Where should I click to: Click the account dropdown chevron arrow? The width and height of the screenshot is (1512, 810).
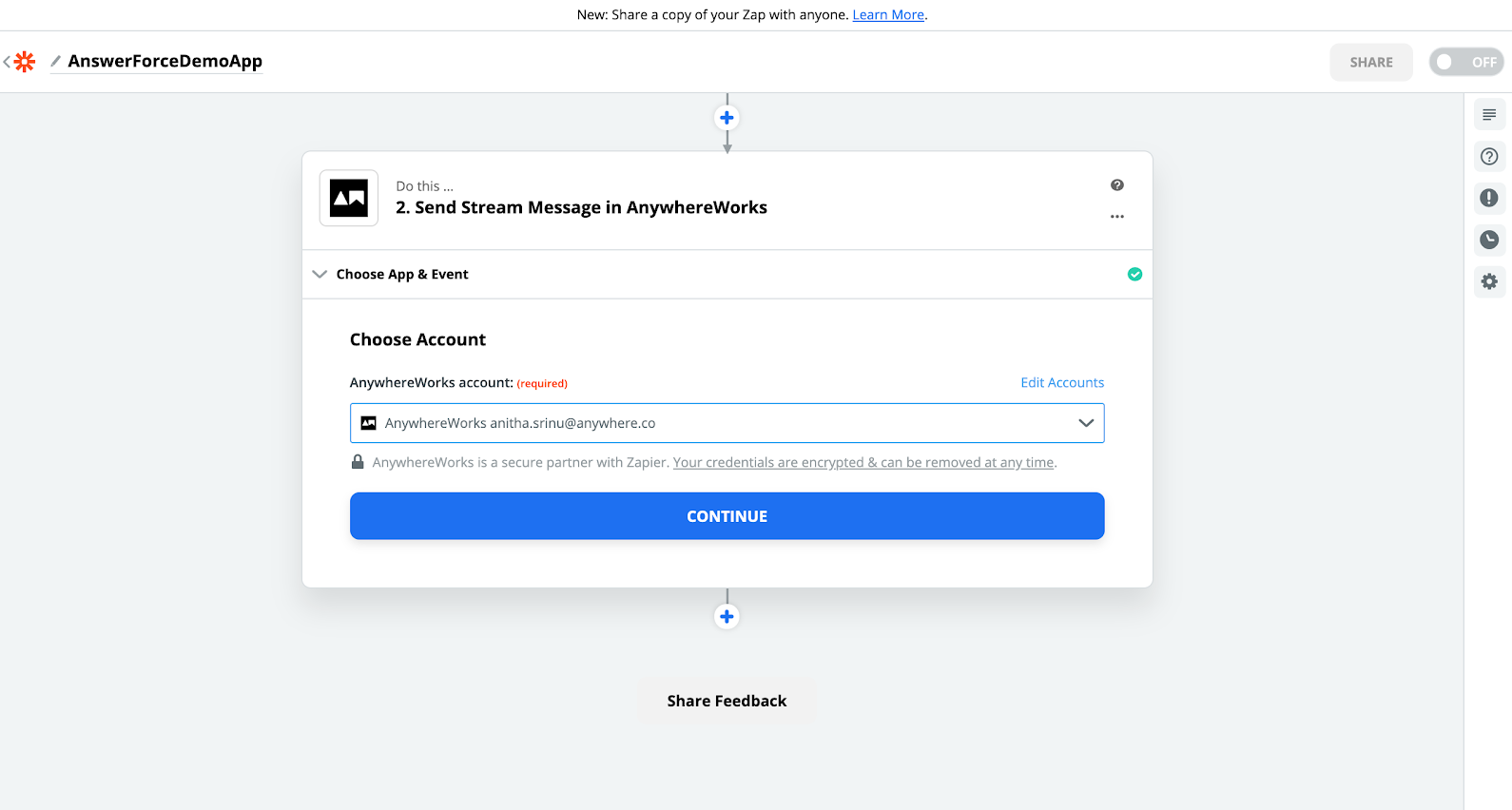[x=1086, y=423]
